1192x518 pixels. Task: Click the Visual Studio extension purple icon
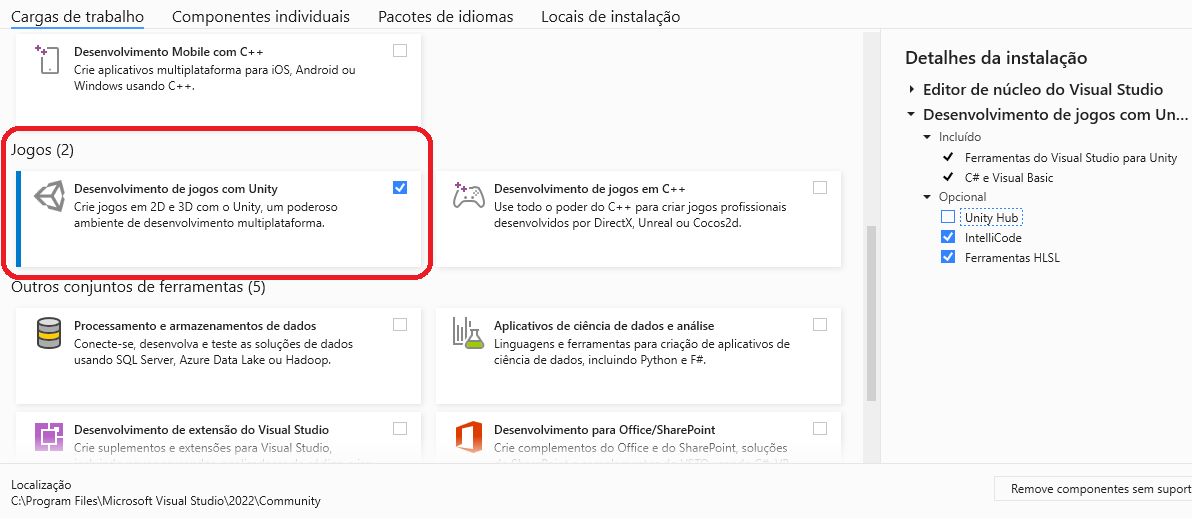[x=49, y=437]
